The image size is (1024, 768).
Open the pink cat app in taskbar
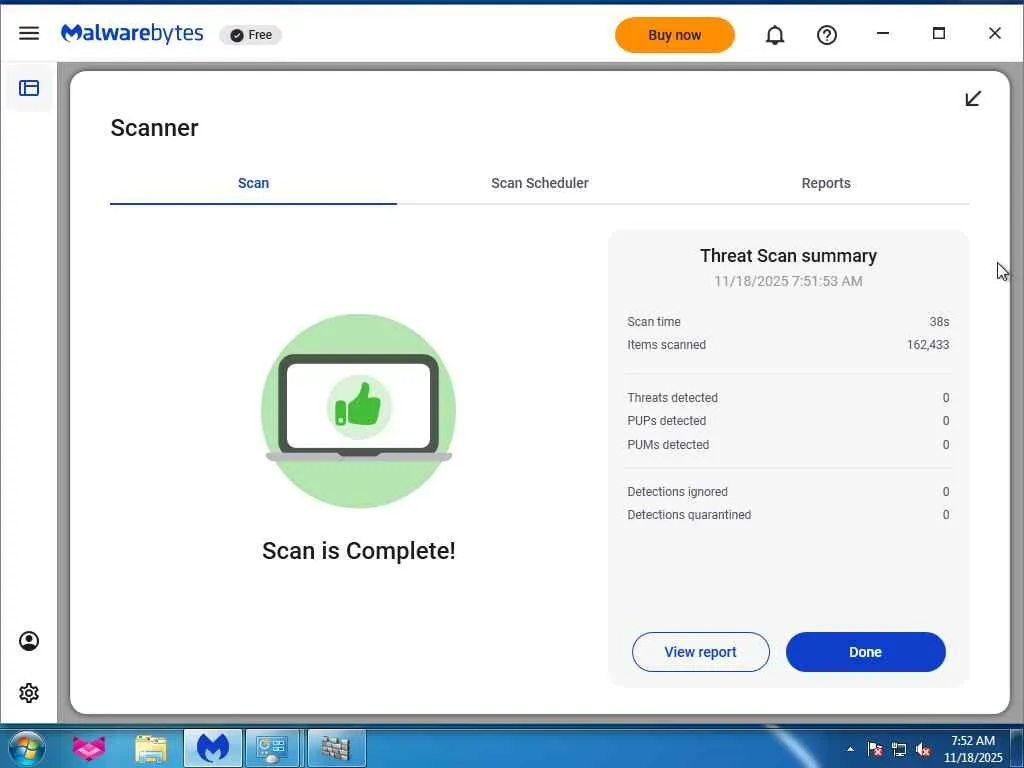pos(89,748)
